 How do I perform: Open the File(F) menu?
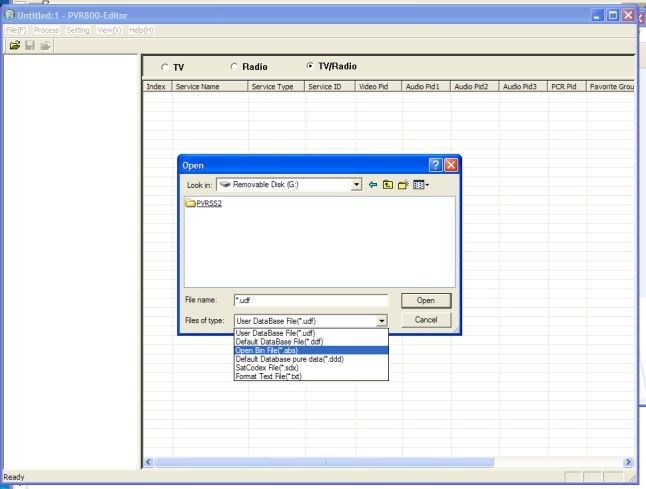(x=16, y=30)
